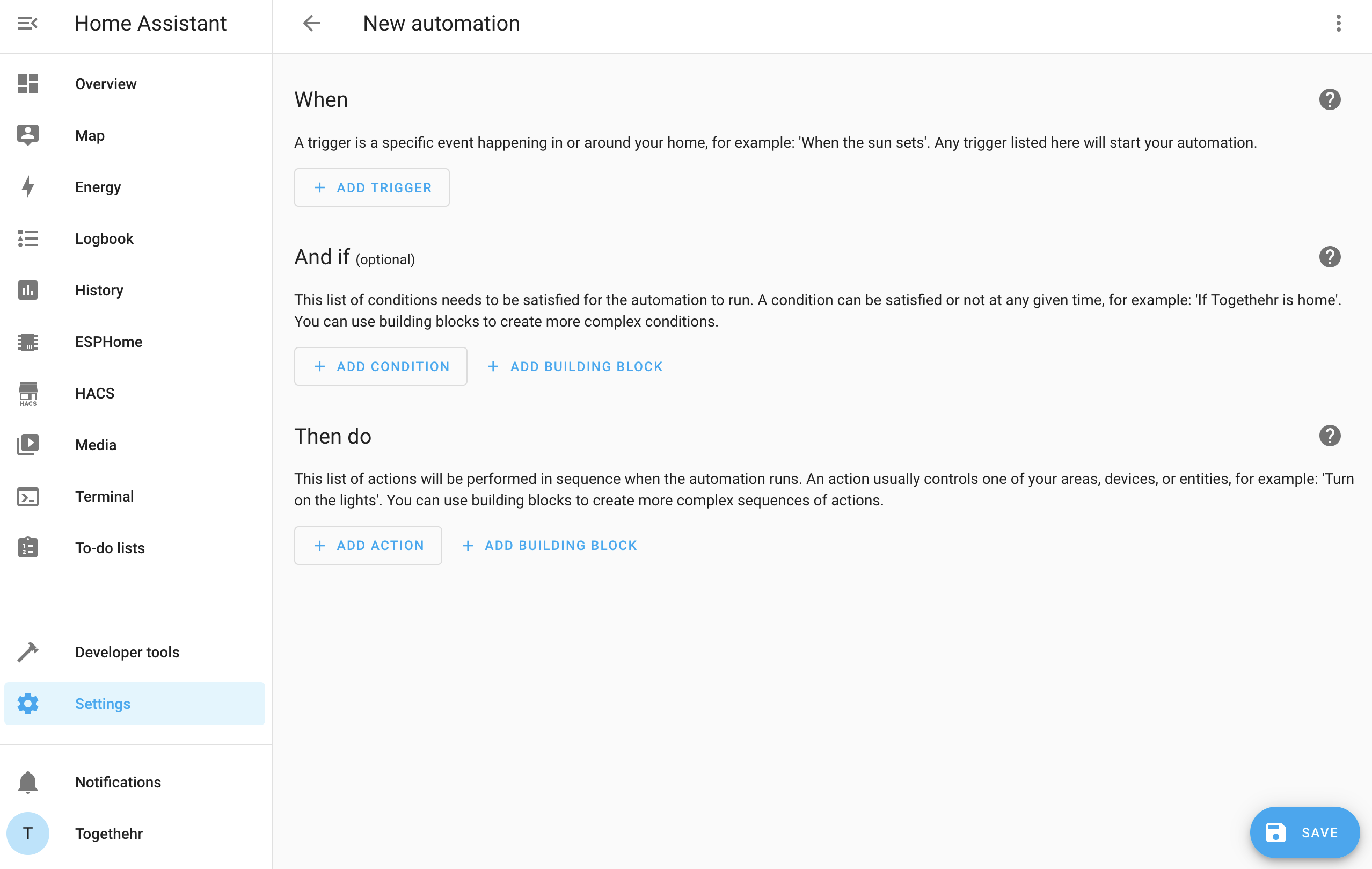Open the Energy panel

pos(98,187)
